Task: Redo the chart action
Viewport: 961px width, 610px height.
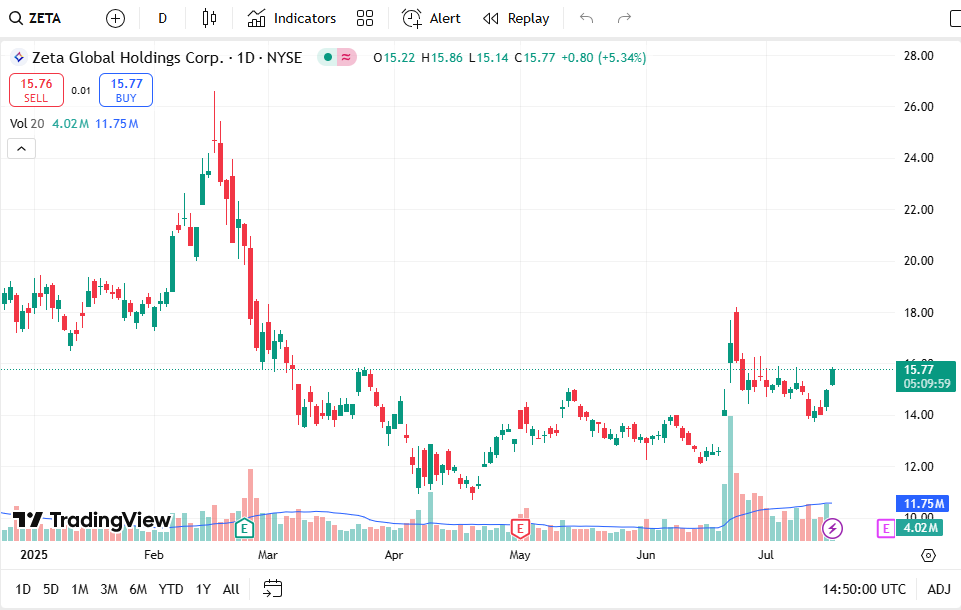Action: click(x=624, y=18)
